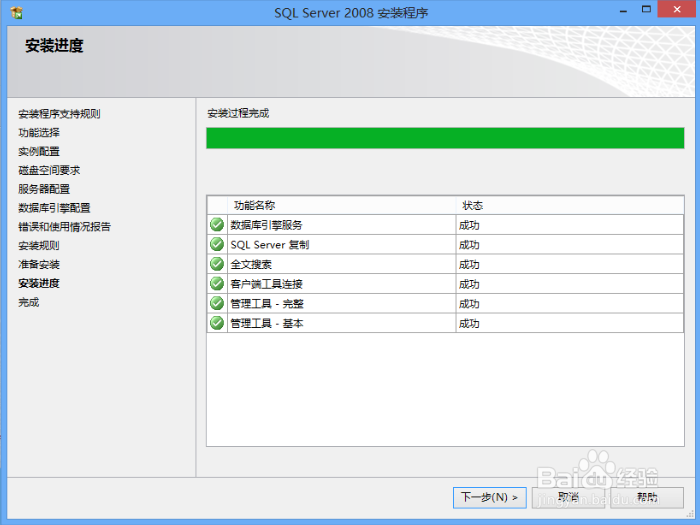This screenshot has height=525, width=700.
Task: Click the 帮助 button
Action: pyautogui.click(x=647, y=497)
